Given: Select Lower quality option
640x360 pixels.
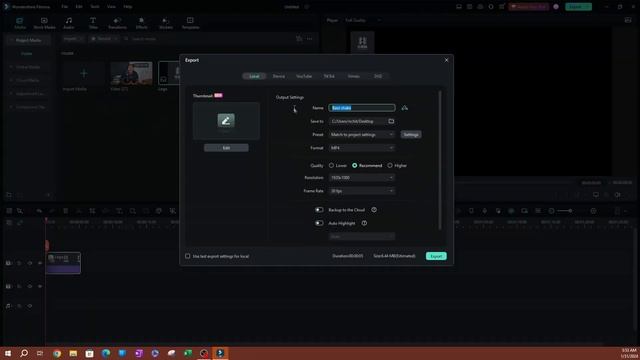Looking at the screenshot, I should point(331,165).
